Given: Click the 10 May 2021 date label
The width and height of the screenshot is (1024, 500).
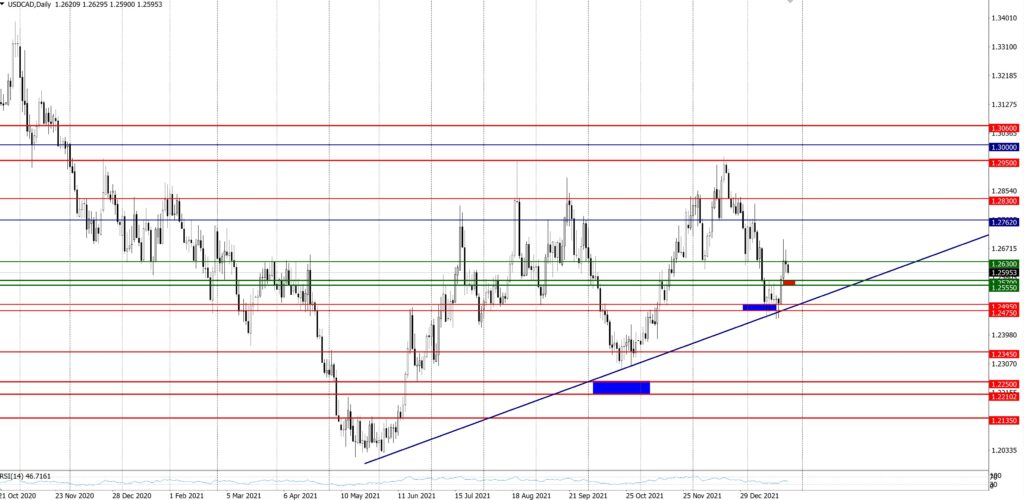Looking at the screenshot, I should 359,494.
